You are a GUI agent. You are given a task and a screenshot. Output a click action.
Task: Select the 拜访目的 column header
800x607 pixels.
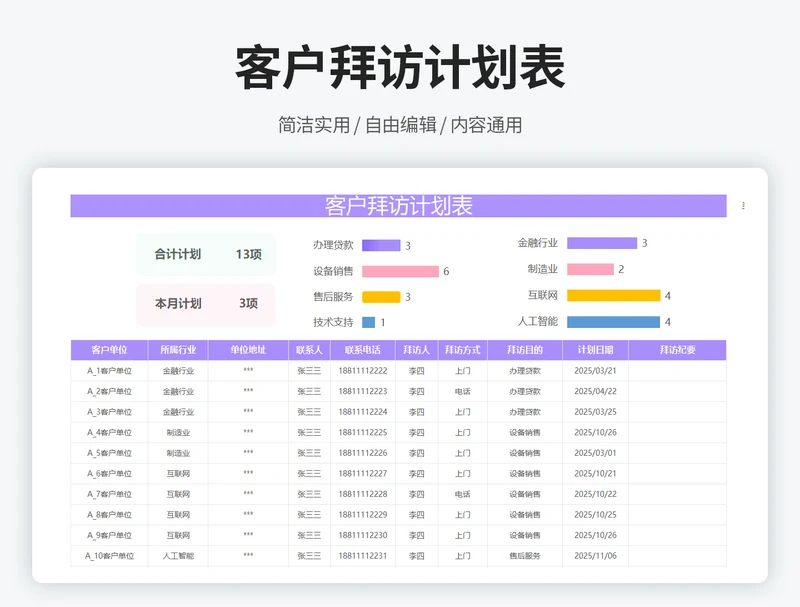pos(525,350)
